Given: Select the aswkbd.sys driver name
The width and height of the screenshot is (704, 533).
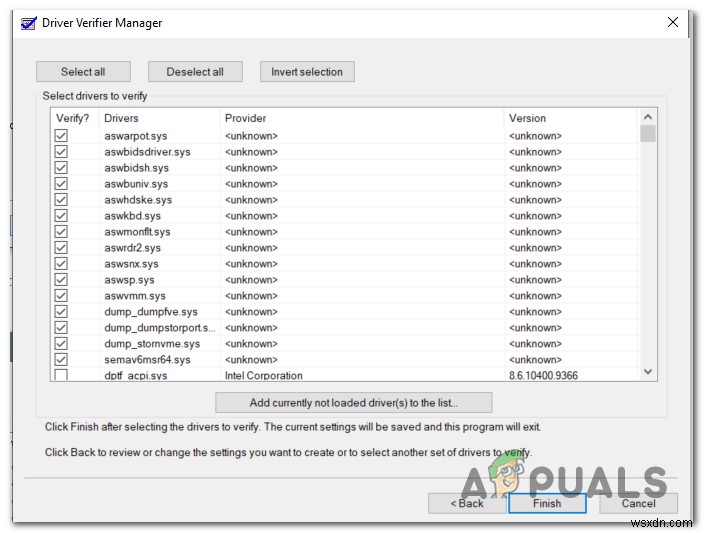Looking at the screenshot, I should click(x=132, y=216).
